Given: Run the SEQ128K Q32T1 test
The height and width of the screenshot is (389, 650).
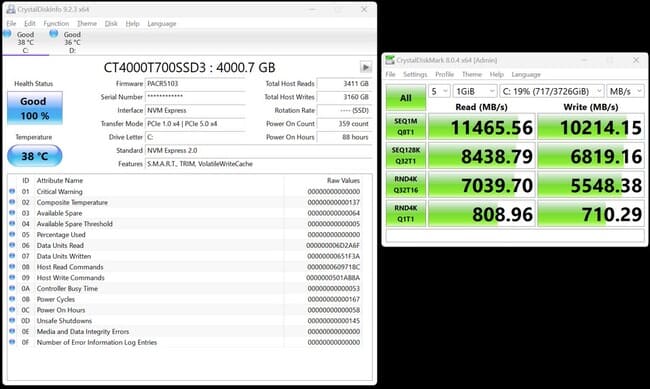Looking at the screenshot, I should tap(405, 156).
